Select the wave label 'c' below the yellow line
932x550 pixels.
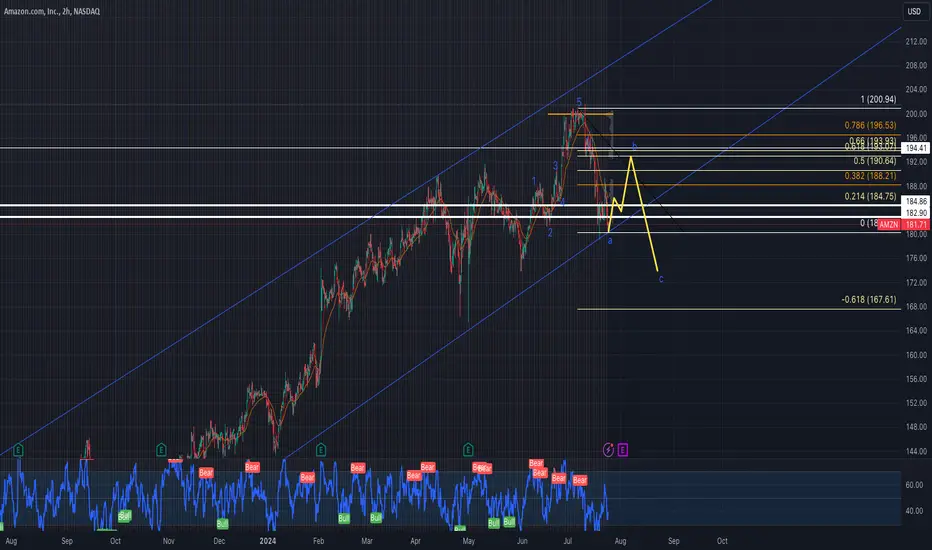pyautogui.click(x=661, y=279)
